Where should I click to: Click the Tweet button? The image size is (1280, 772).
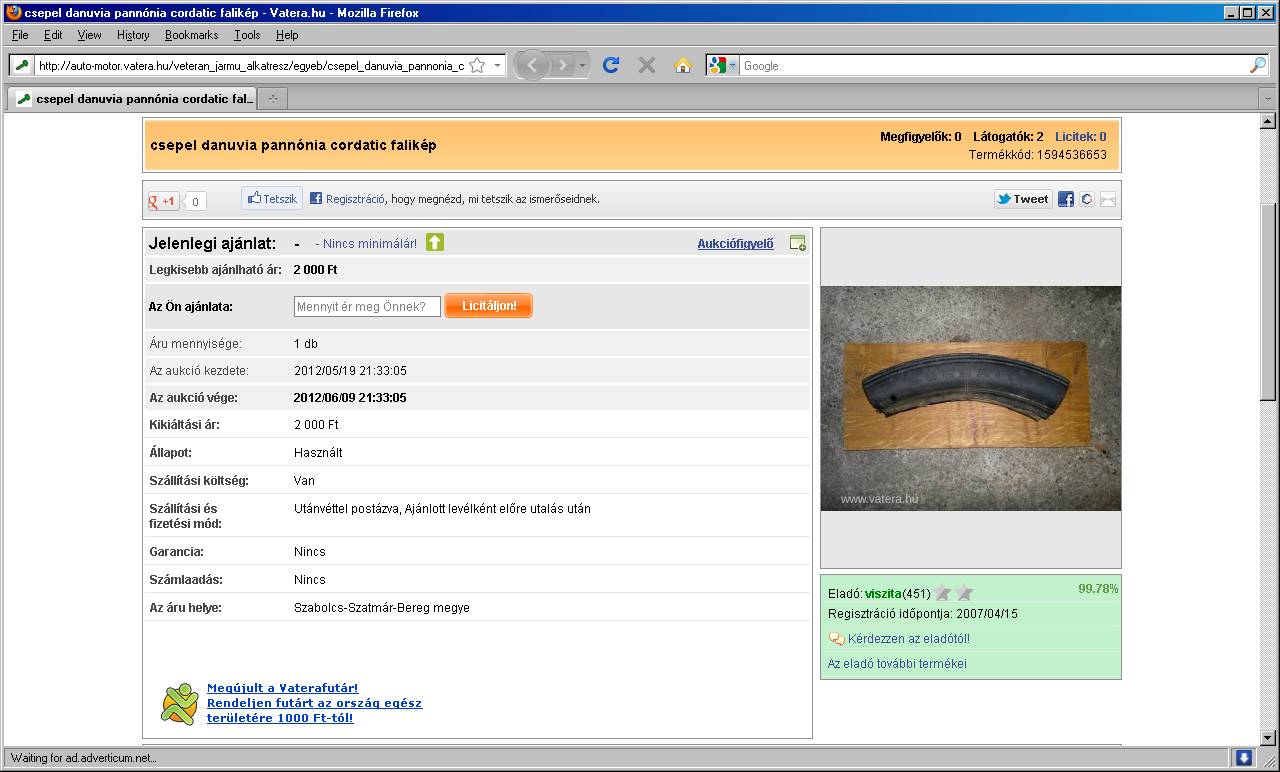click(x=1021, y=199)
